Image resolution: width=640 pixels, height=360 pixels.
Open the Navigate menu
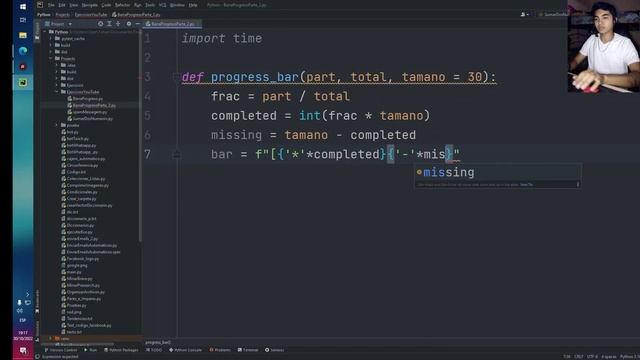(89, 5)
